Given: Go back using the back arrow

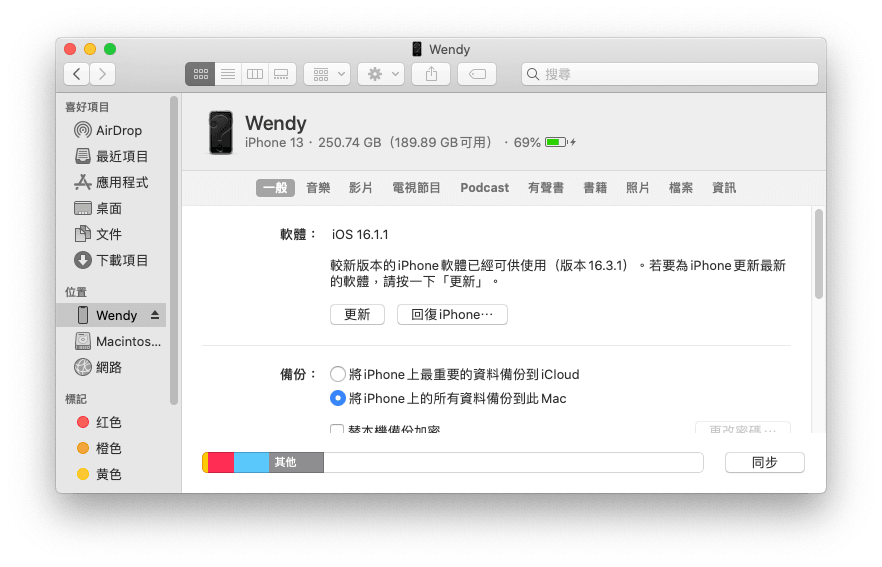Looking at the screenshot, I should (x=77, y=74).
